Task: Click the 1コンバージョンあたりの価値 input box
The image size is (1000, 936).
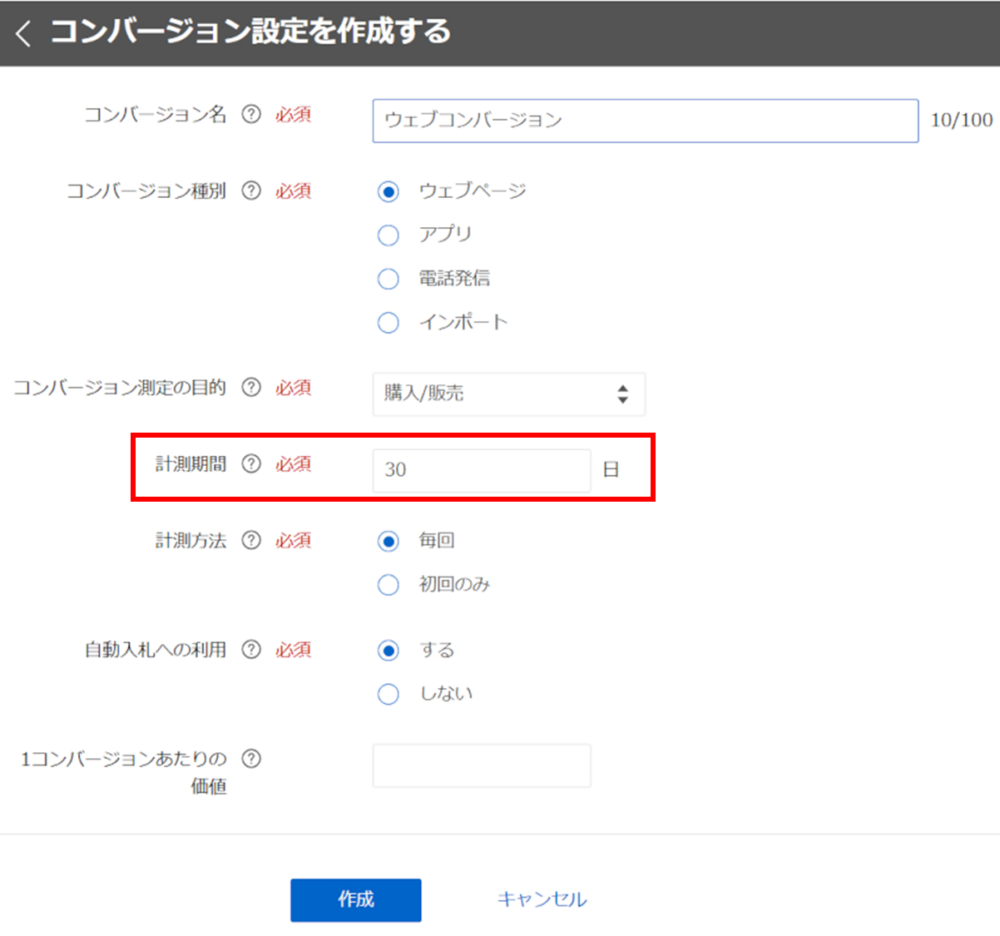Action: (481, 765)
